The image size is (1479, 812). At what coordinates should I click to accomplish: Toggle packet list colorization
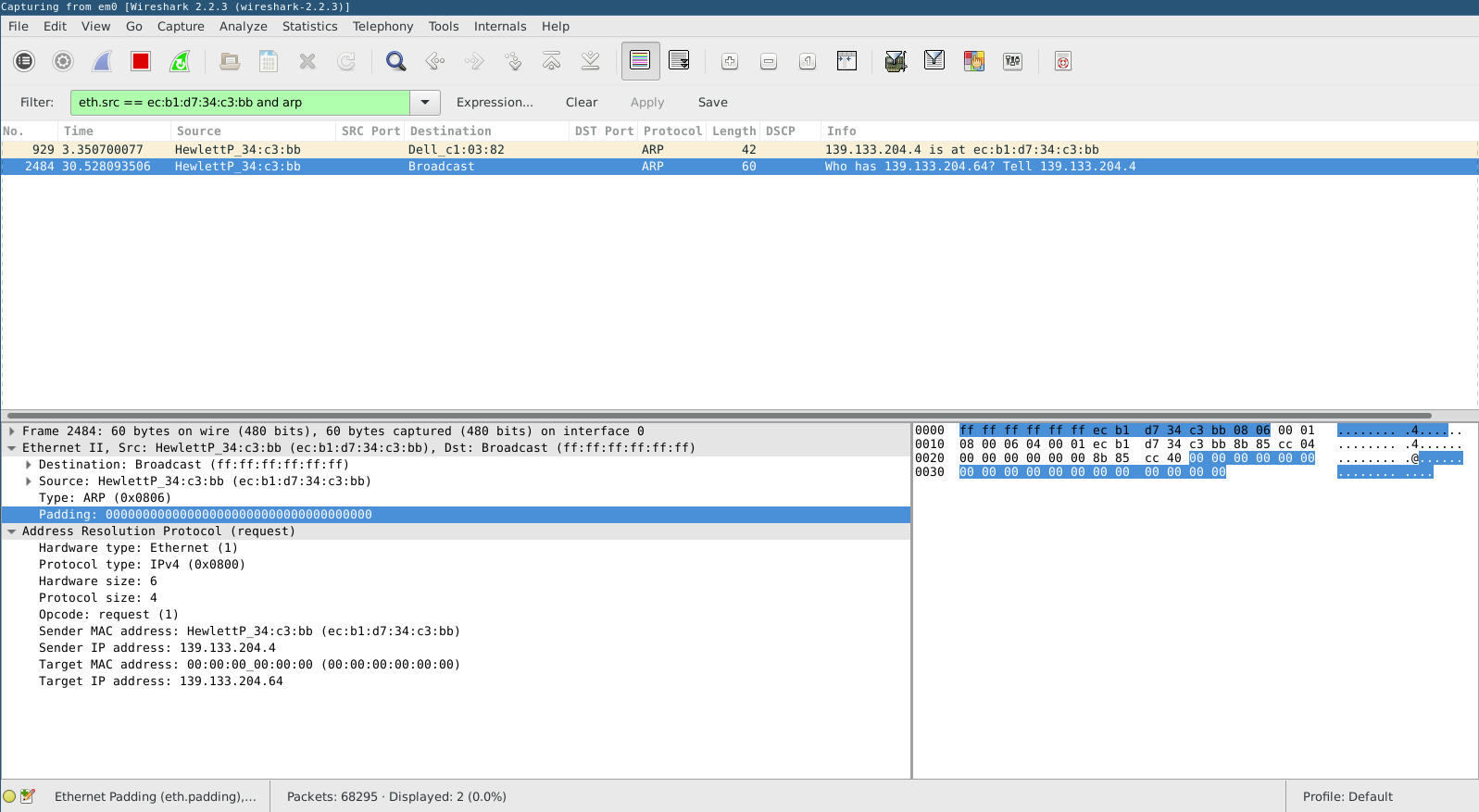640,62
